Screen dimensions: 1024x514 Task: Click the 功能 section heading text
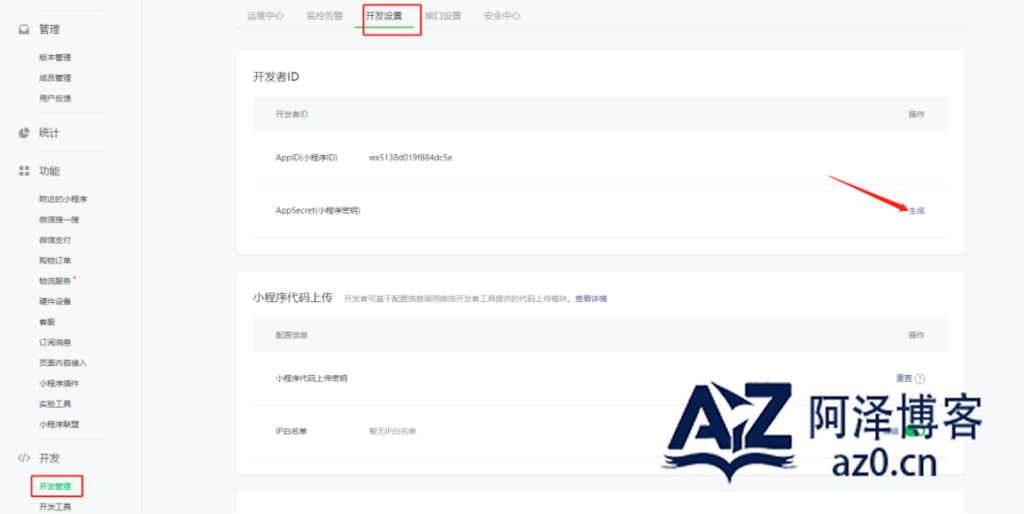(49, 171)
